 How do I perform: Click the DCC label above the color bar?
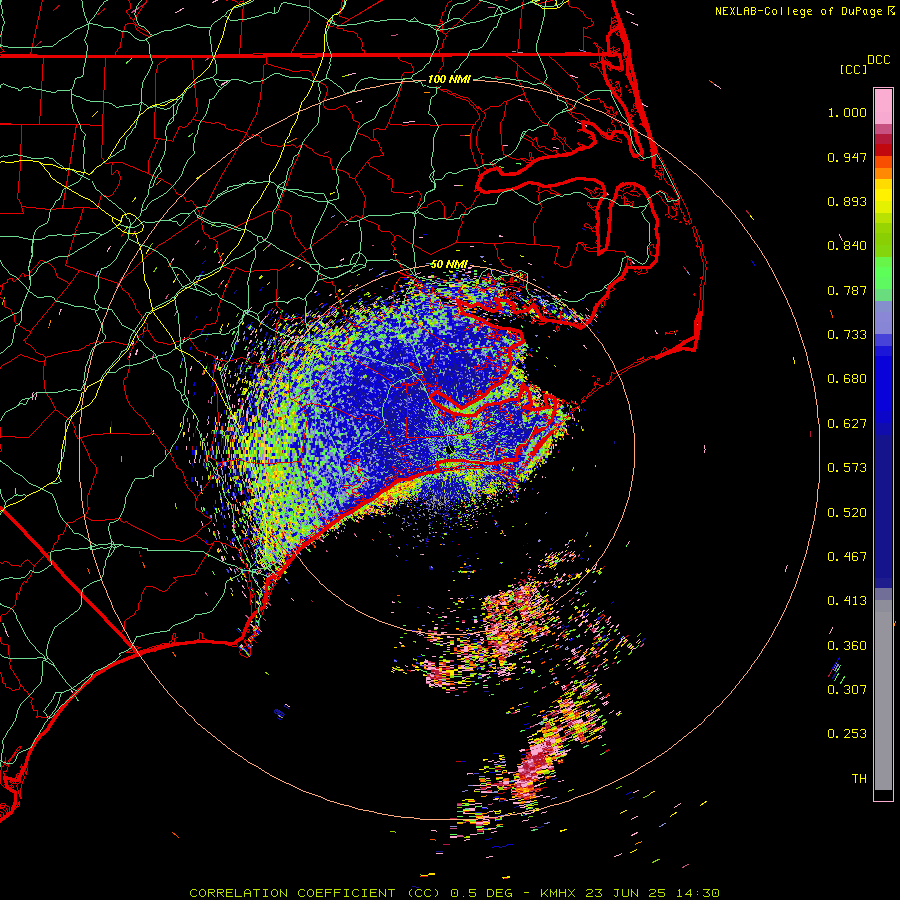(878, 60)
